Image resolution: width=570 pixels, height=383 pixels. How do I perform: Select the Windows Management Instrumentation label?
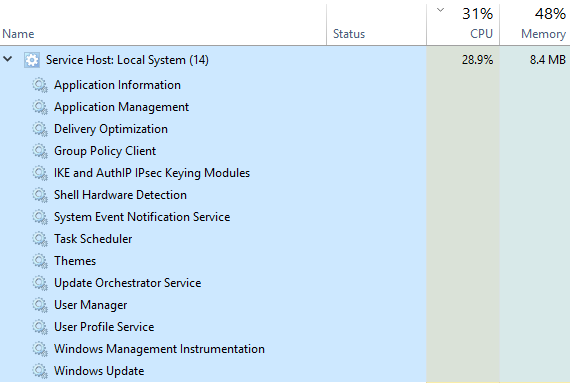[159, 349]
